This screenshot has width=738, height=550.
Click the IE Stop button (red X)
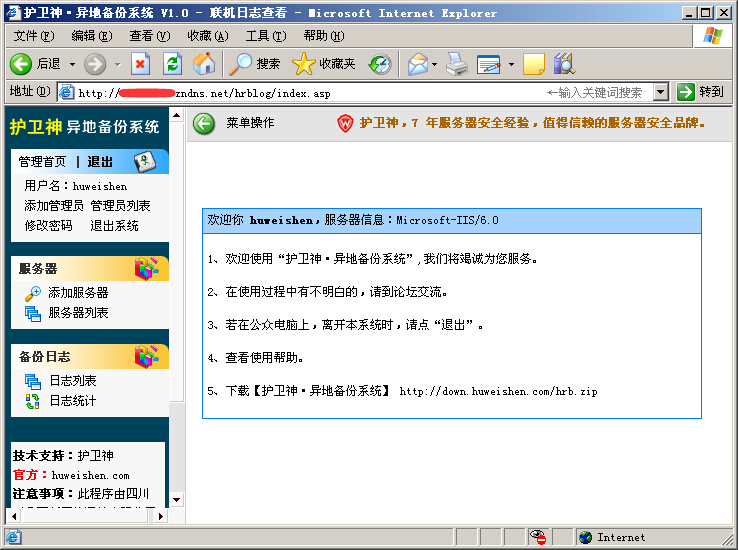click(x=140, y=64)
